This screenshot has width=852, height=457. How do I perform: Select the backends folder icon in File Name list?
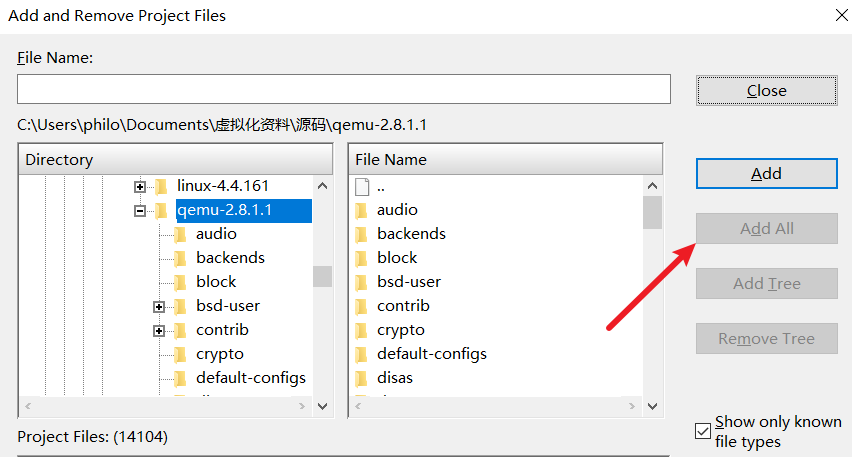pyautogui.click(x=361, y=234)
